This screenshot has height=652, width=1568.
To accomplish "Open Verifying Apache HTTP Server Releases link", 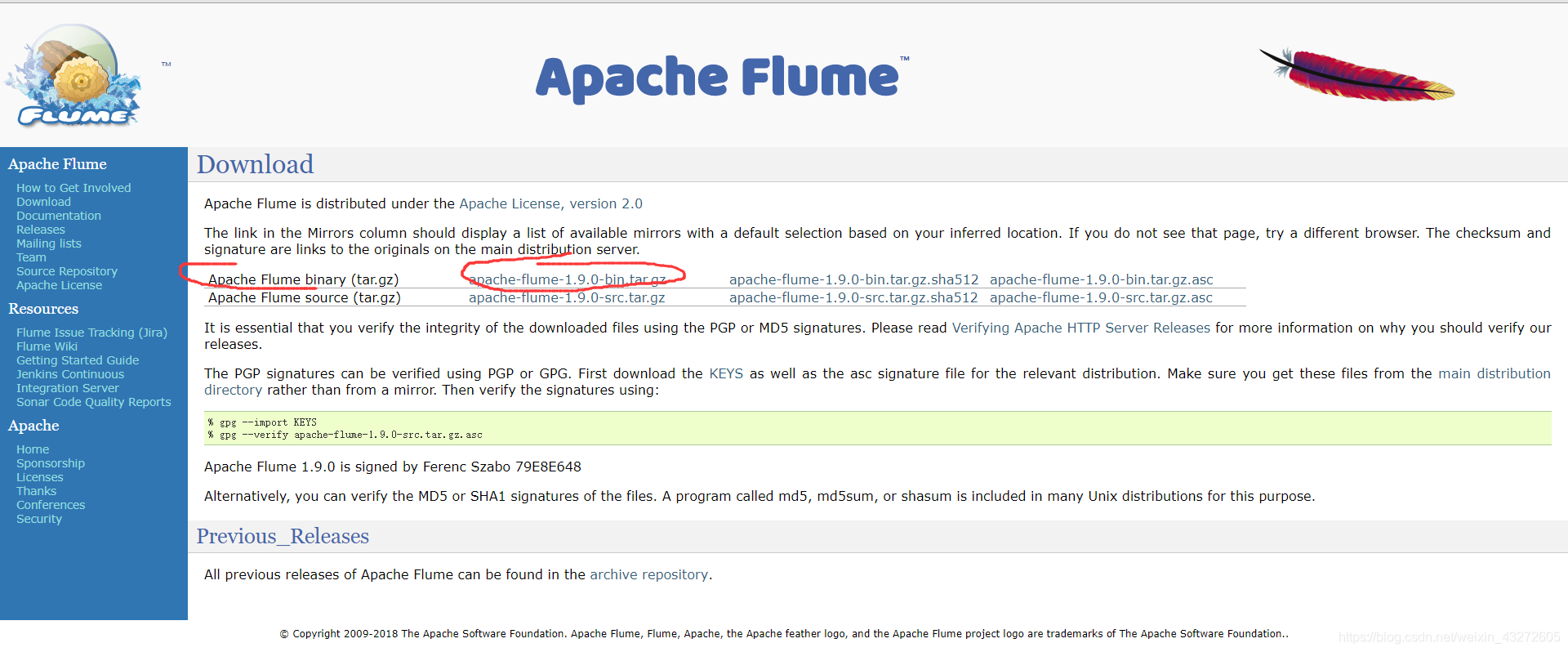I will [x=1081, y=328].
